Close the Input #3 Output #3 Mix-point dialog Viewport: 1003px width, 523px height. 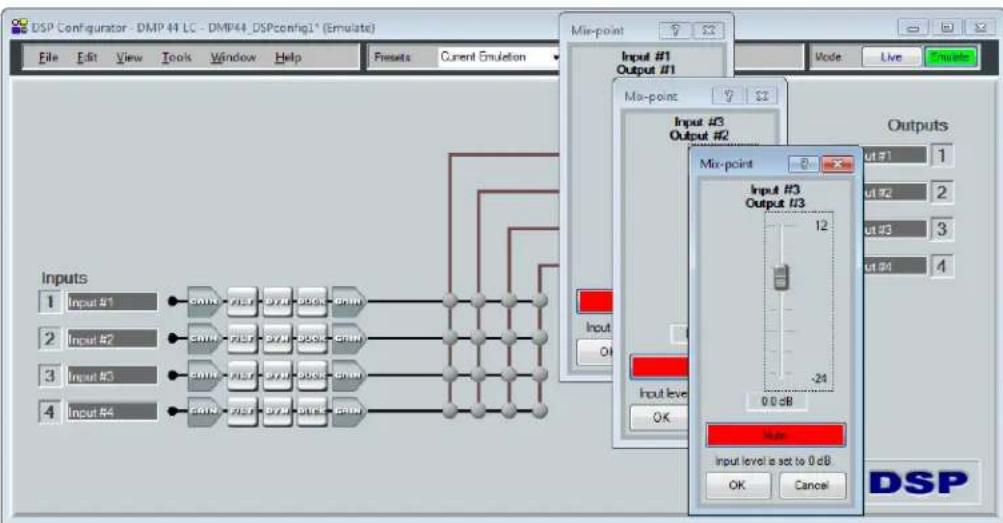click(x=837, y=164)
